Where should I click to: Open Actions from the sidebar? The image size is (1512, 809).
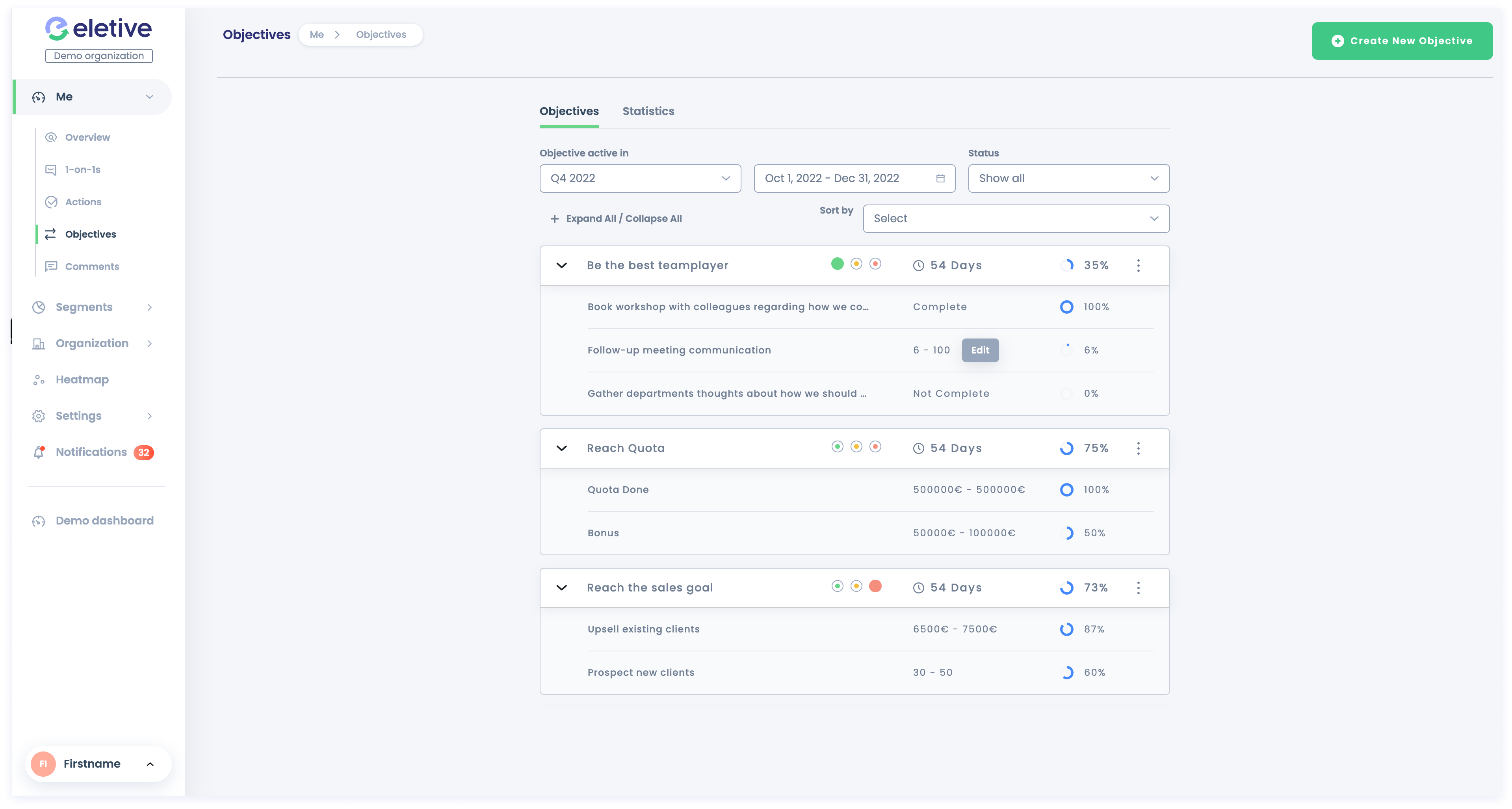tap(82, 201)
